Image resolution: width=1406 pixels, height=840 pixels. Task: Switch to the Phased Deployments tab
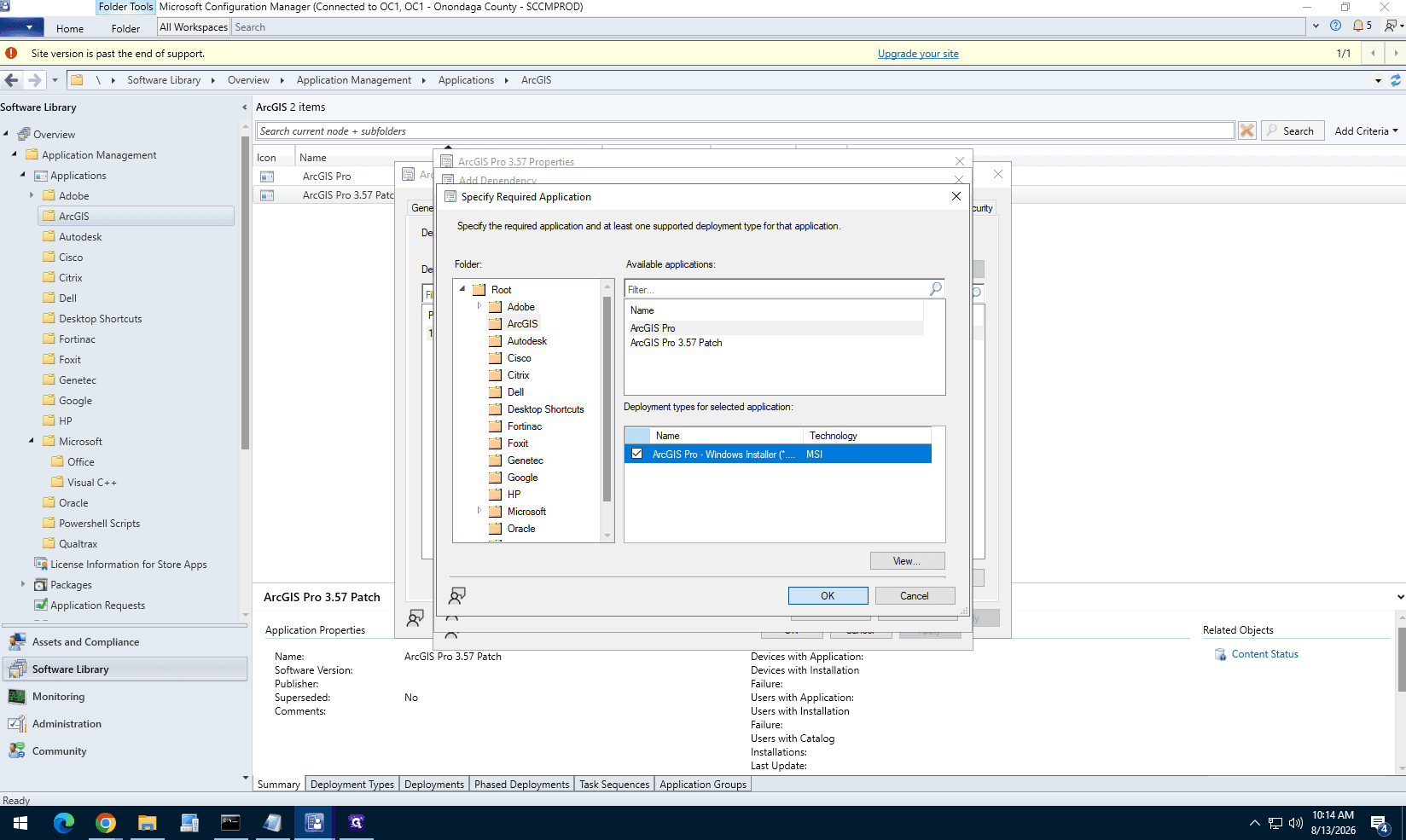pyautogui.click(x=521, y=784)
